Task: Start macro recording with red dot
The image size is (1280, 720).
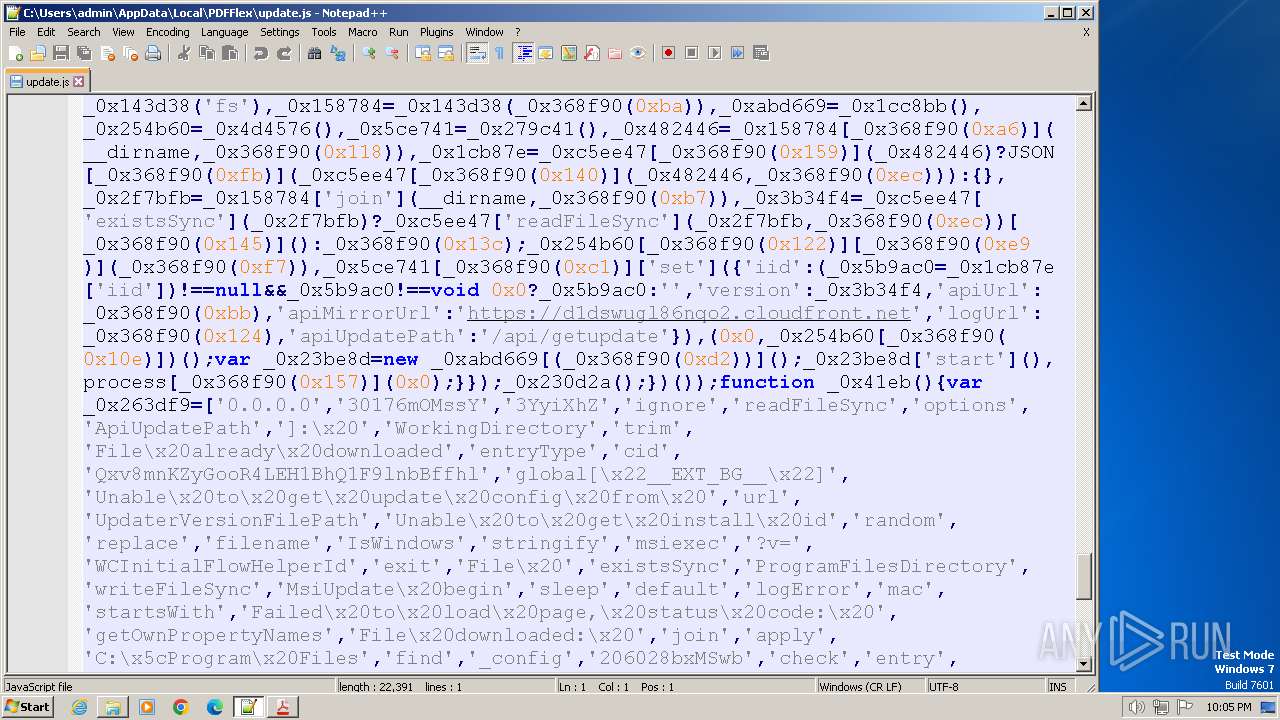Action: [x=668, y=53]
